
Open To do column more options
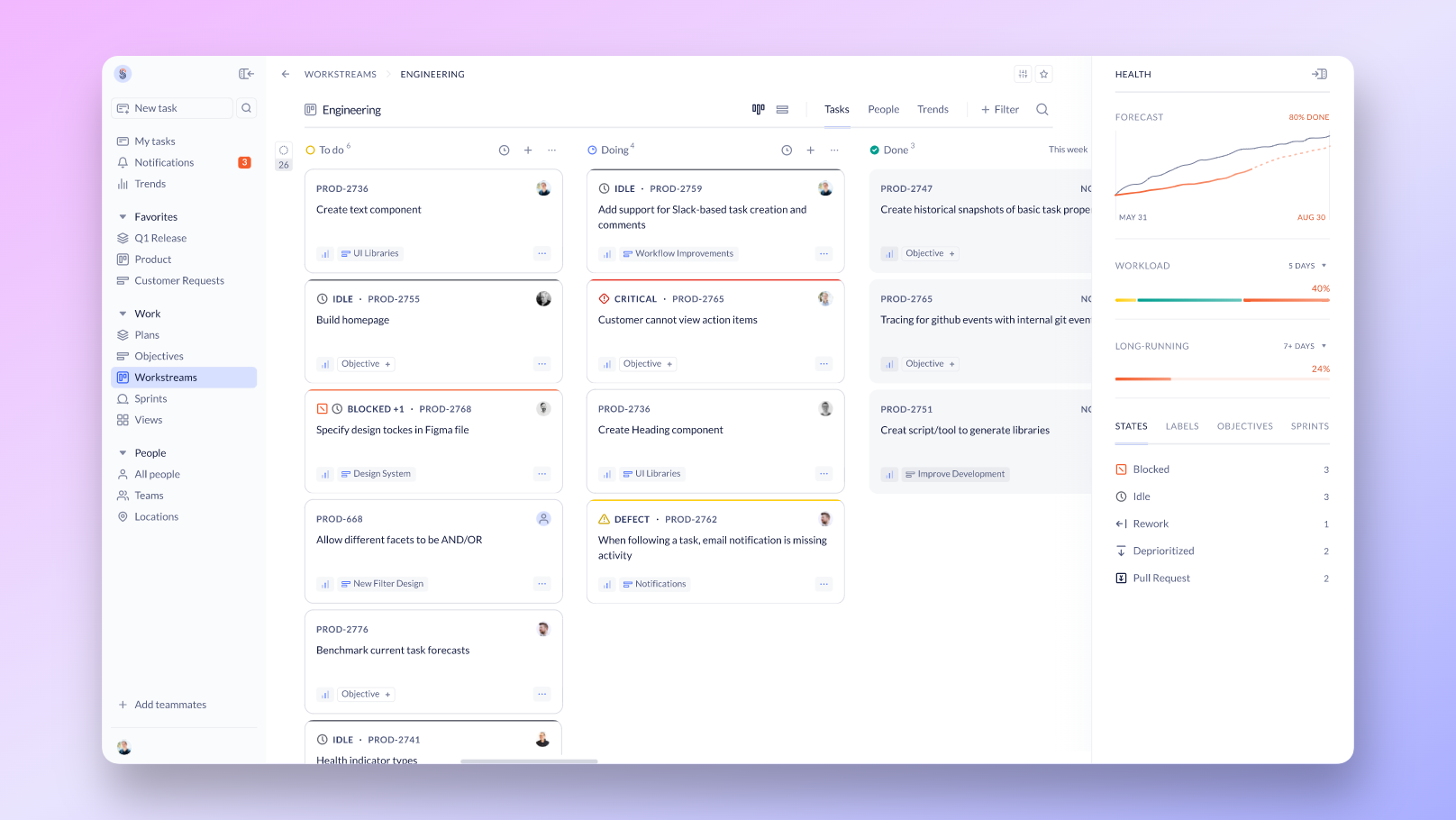click(x=552, y=150)
